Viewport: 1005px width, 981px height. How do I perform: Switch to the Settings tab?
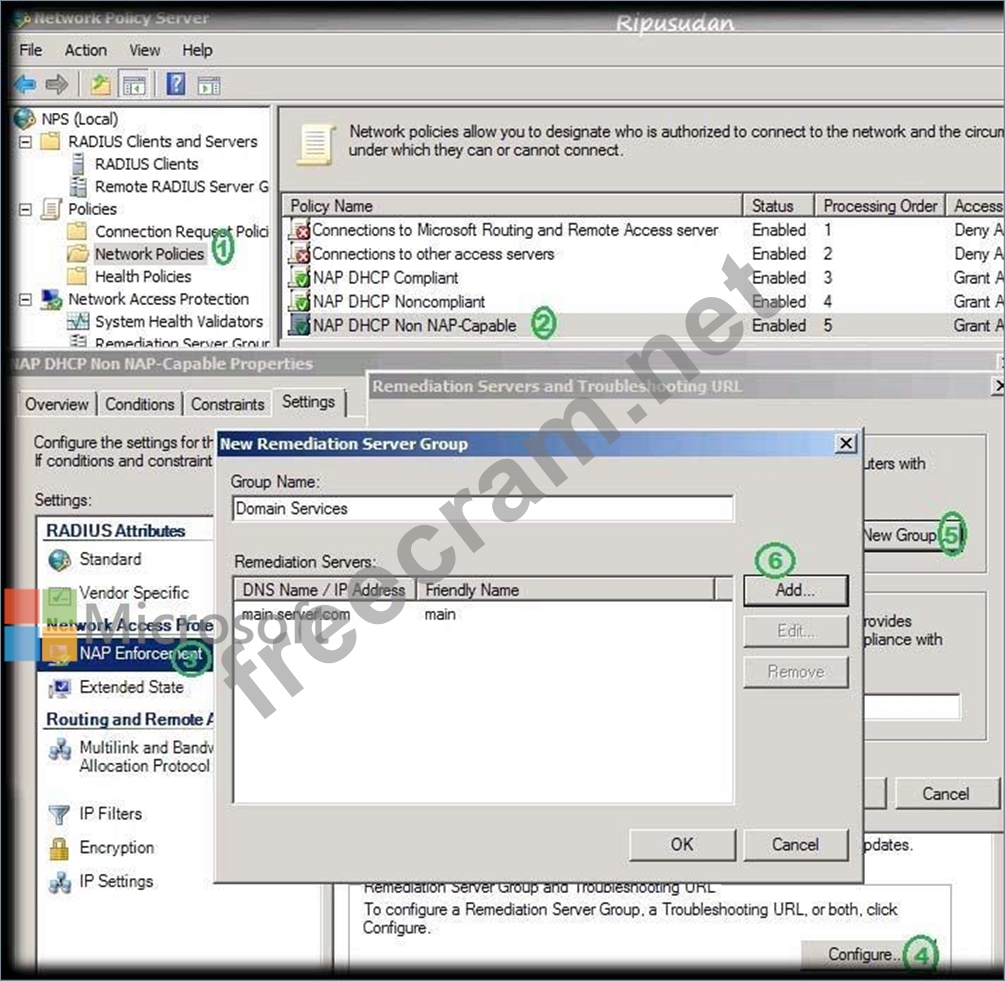(309, 402)
